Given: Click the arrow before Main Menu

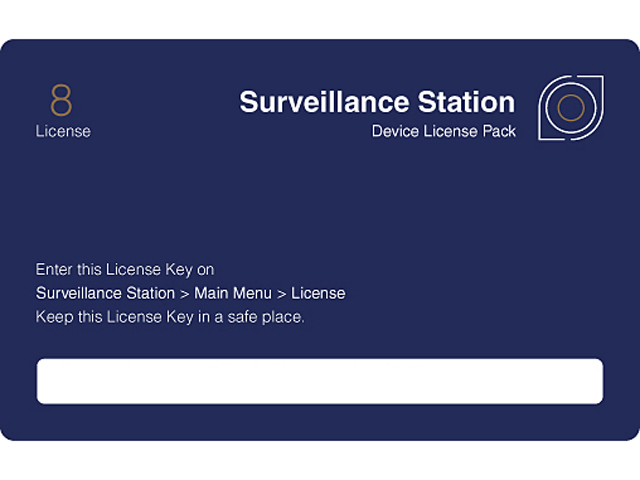Looking at the screenshot, I should coord(185,293).
